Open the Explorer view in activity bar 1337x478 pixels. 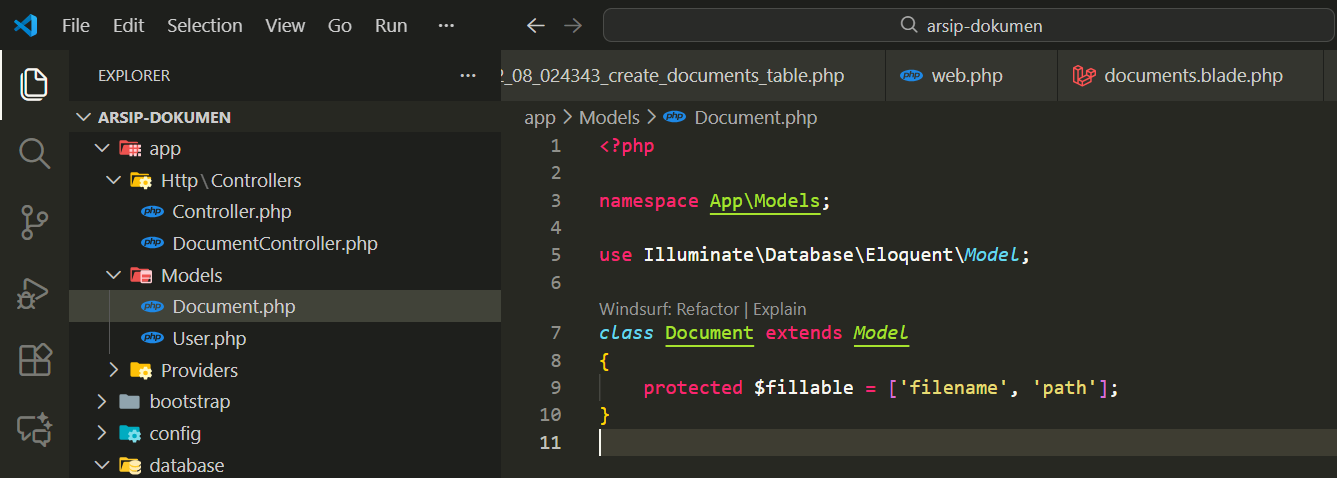pyautogui.click(x=34, y=84)
